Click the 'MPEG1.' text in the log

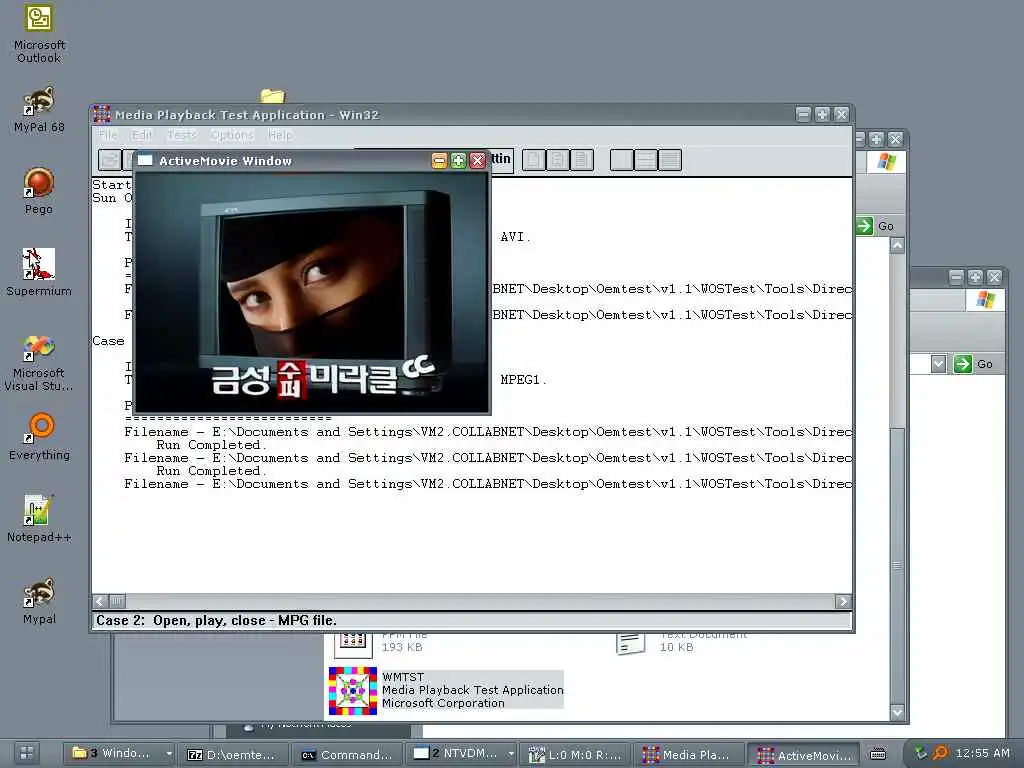click(x=522, y=379)
